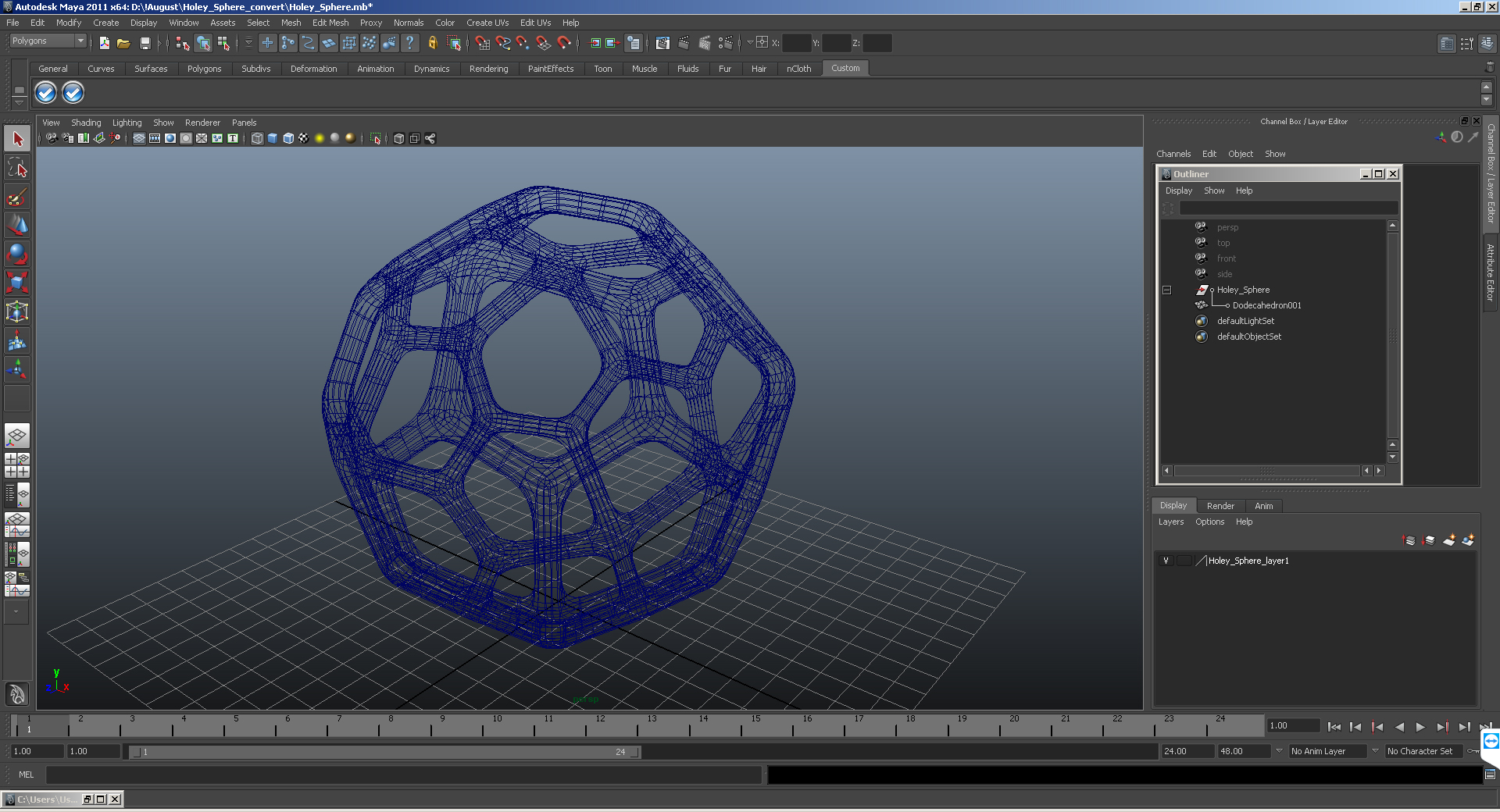The height and width of the screenshot is (812, 1500).
Task: Select Dodecahedron001 in the Outliner
Action: [x=1266, y=305]
